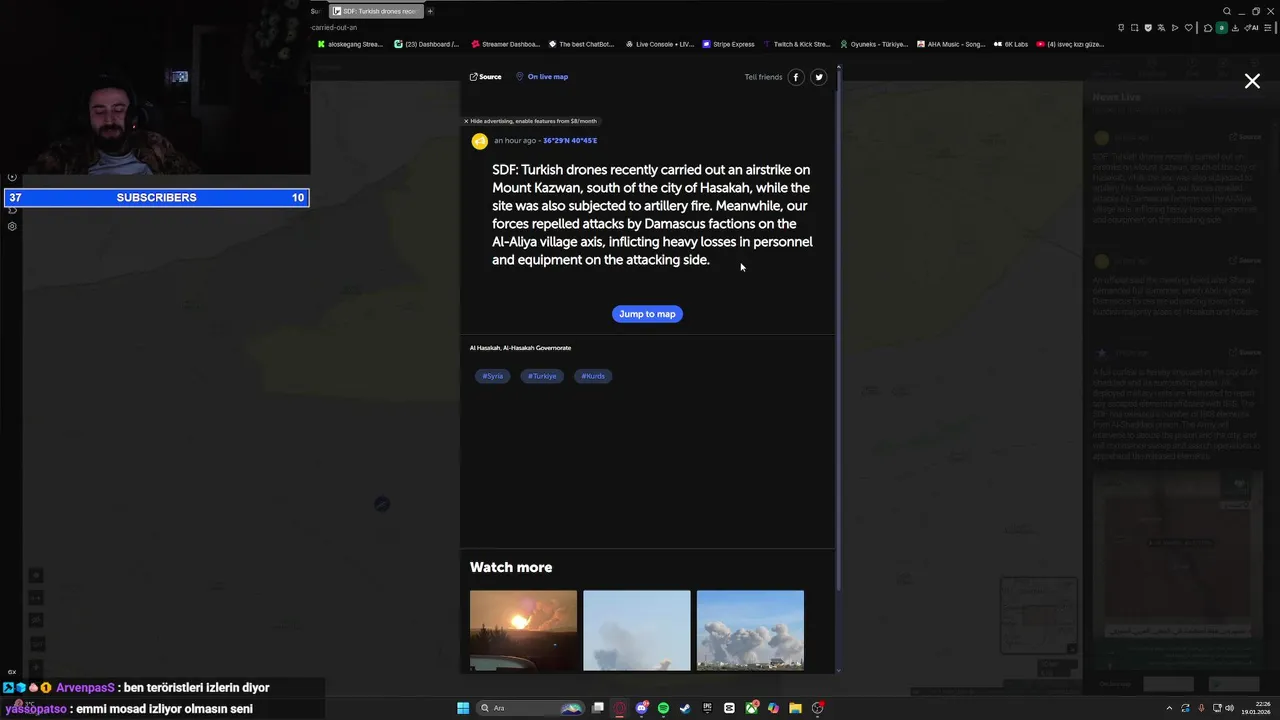This screenshot has width=1280, height=720.
Task: Open the Windows Start menu
Action: [463, 708]
